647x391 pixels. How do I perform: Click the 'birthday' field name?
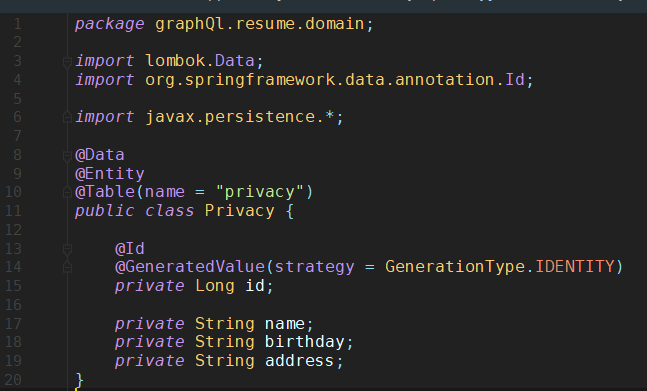(305, 342)
